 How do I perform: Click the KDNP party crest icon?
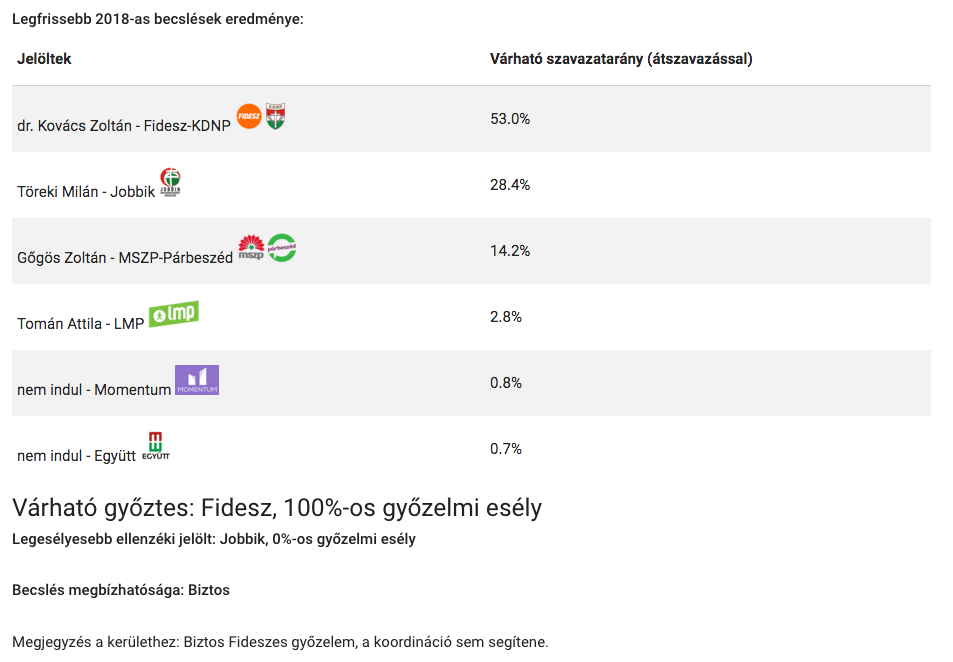pos(276,116)
